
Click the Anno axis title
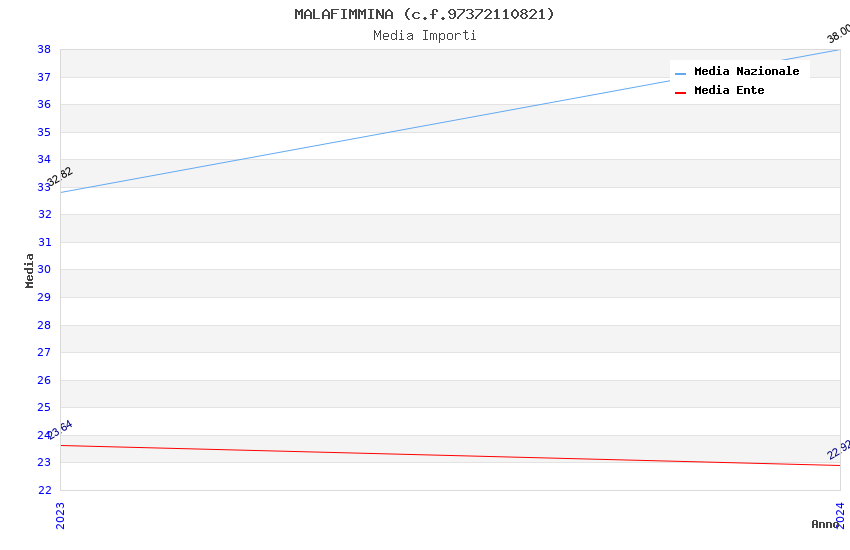(824, 524)
